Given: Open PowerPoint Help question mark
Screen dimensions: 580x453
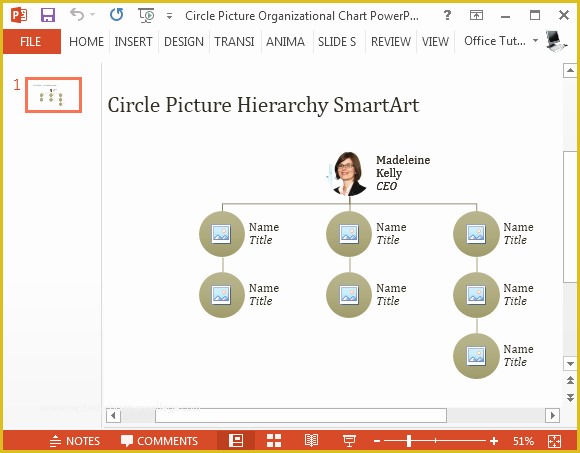Looking at the screenshot, I should coord(447,16).
